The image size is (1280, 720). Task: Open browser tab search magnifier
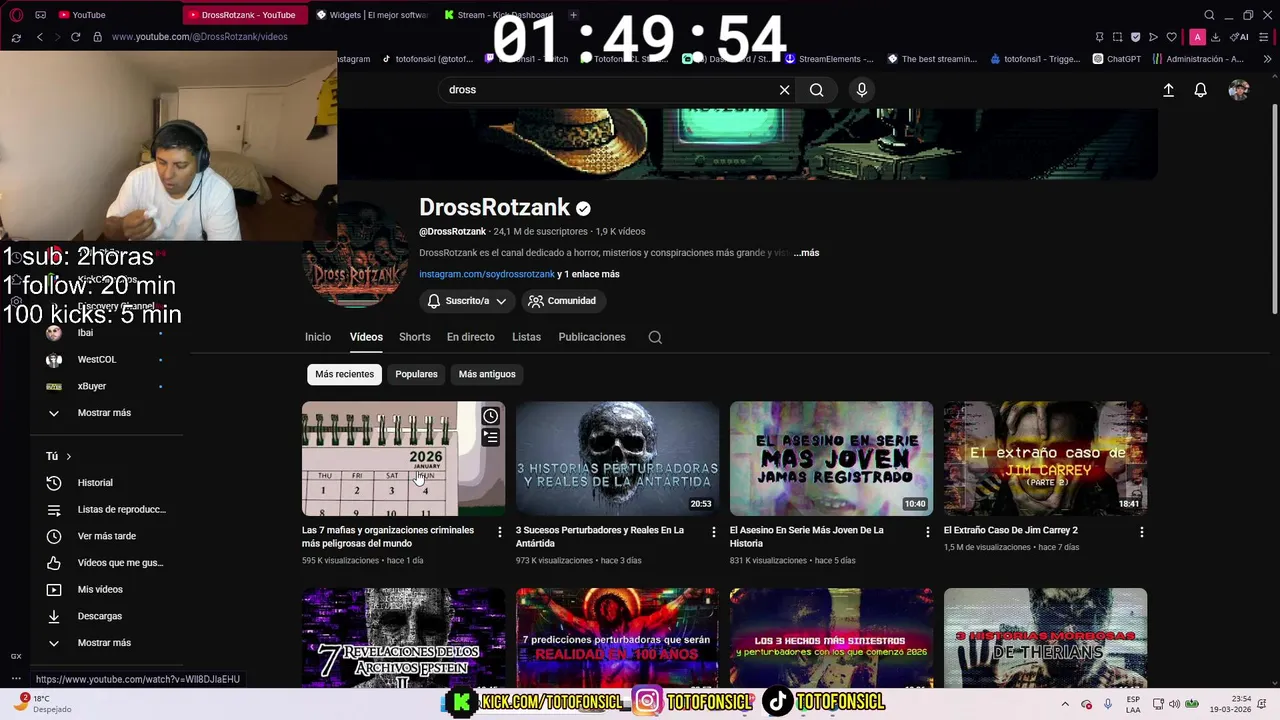click(x=1209, y=15)
